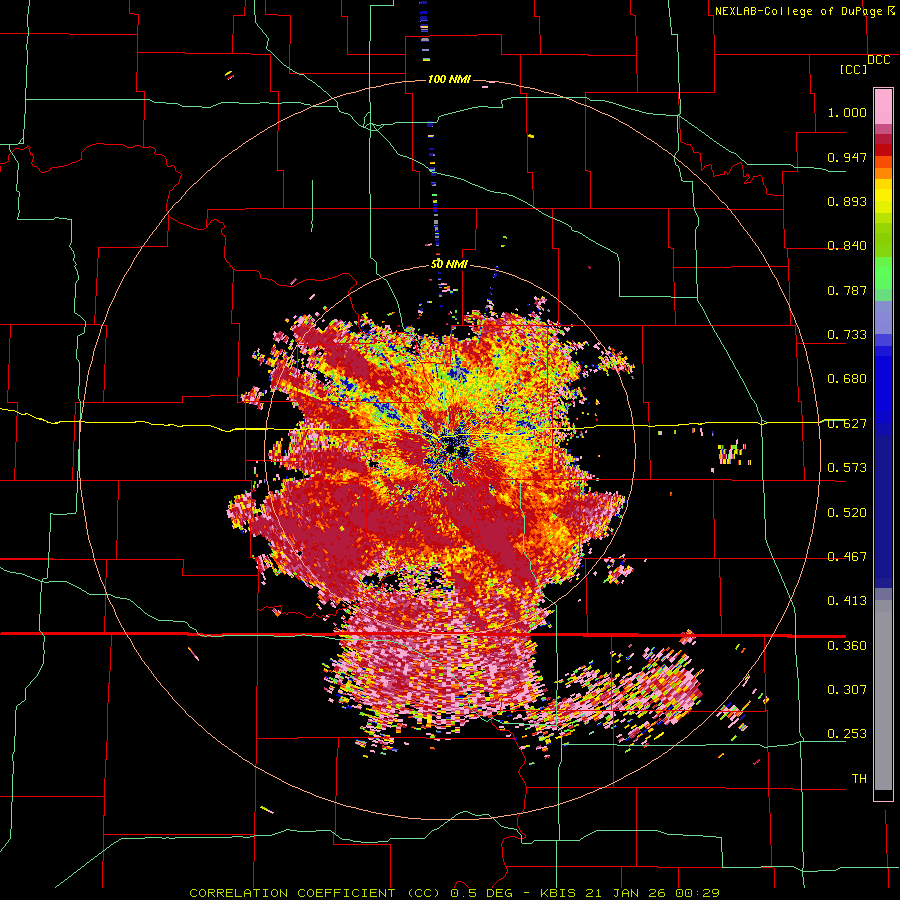Click the 0.787 color scale value
This screenshot has height=900, width=900.
pos(847,290)
